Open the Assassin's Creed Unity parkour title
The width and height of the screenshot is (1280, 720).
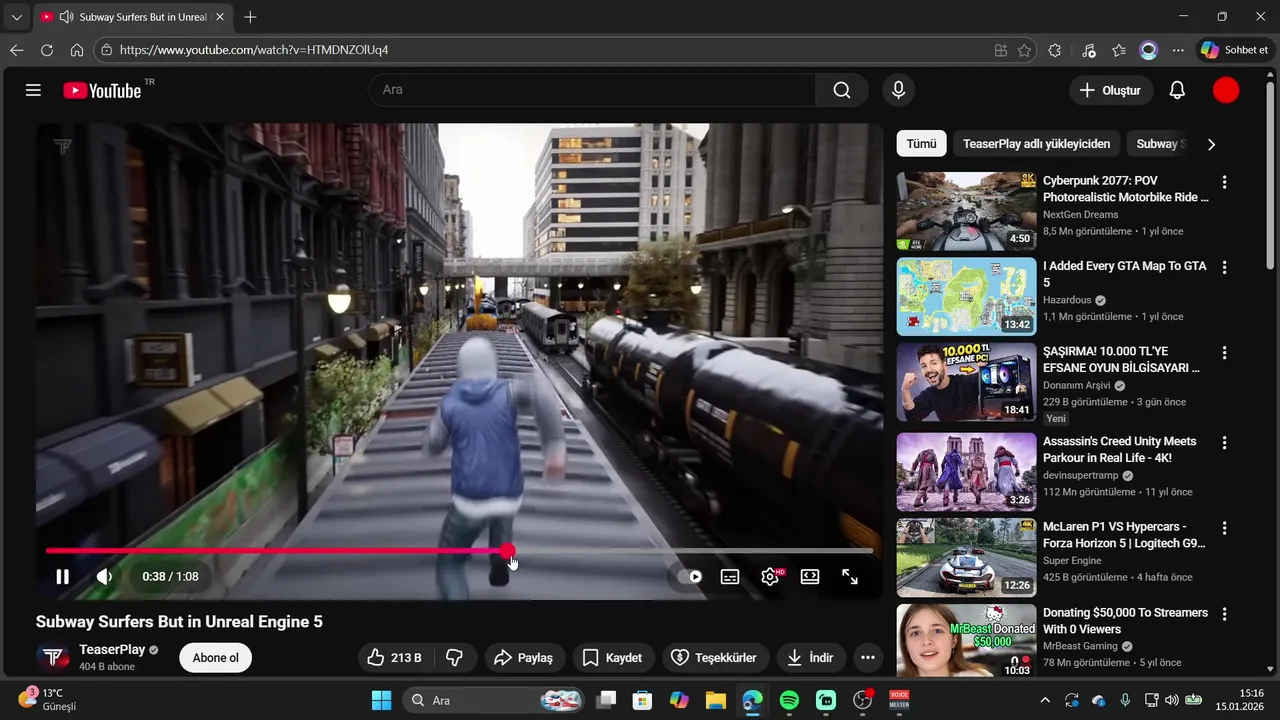pos(1120,450)
